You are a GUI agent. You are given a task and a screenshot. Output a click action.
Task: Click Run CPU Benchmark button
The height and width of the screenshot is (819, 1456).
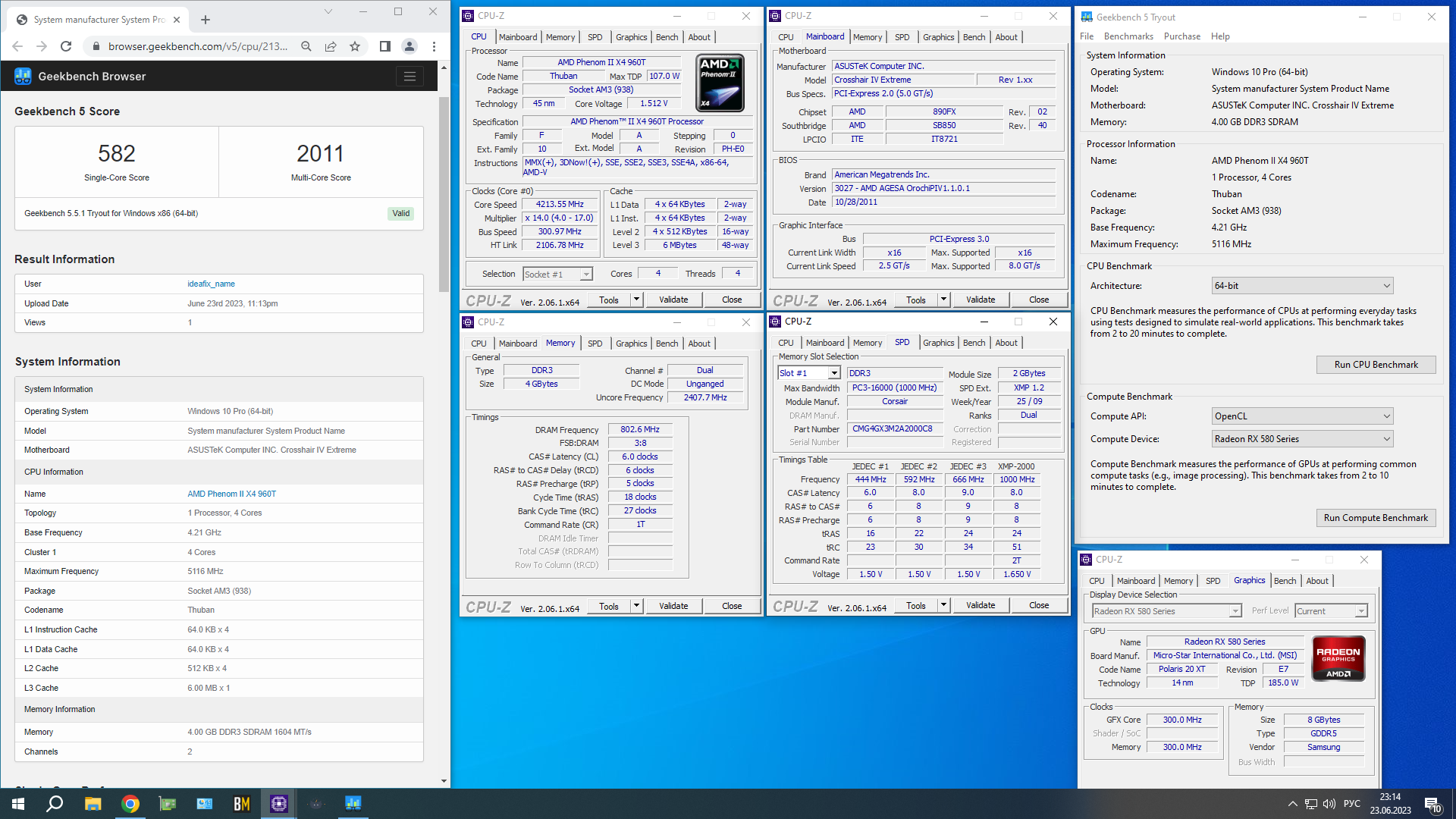tap(1376, 365)
